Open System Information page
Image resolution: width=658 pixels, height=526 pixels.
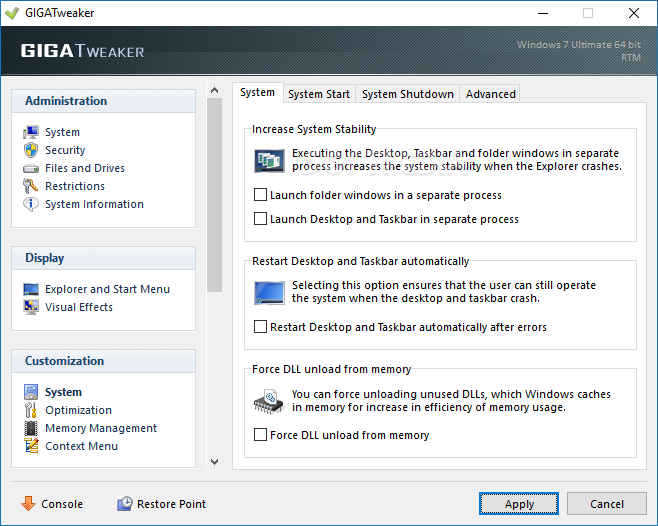(x=94, y=204)
